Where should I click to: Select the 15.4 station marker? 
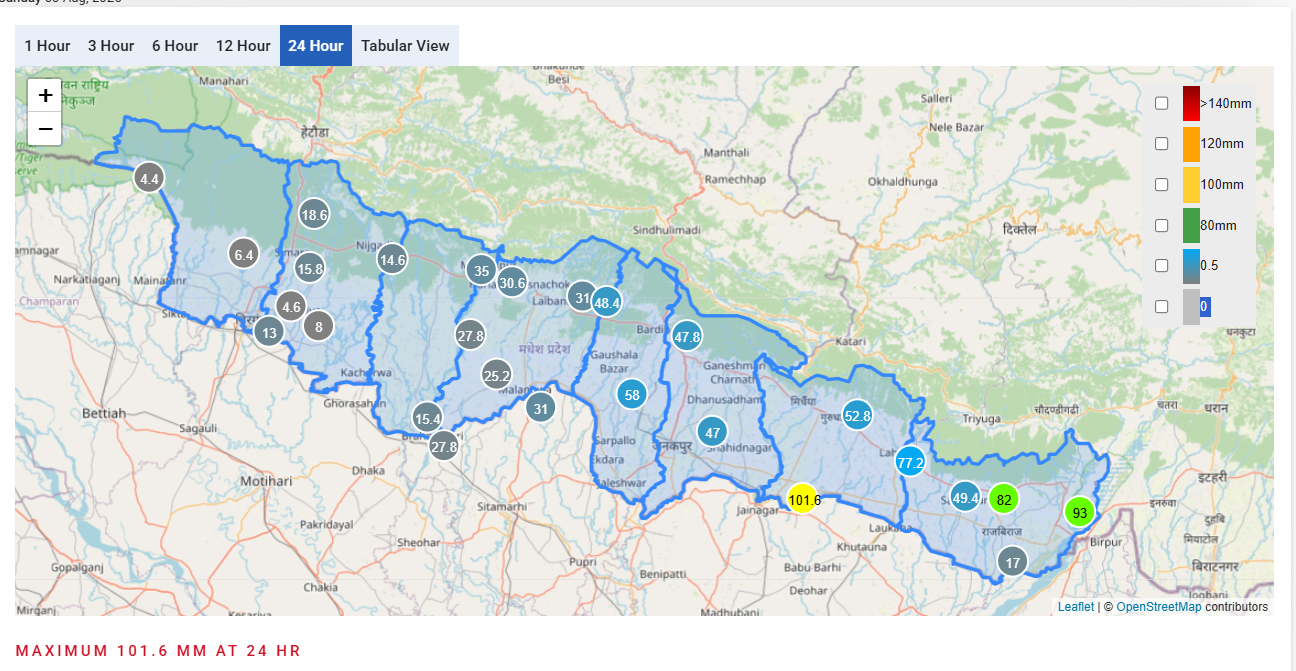point(427,418)
